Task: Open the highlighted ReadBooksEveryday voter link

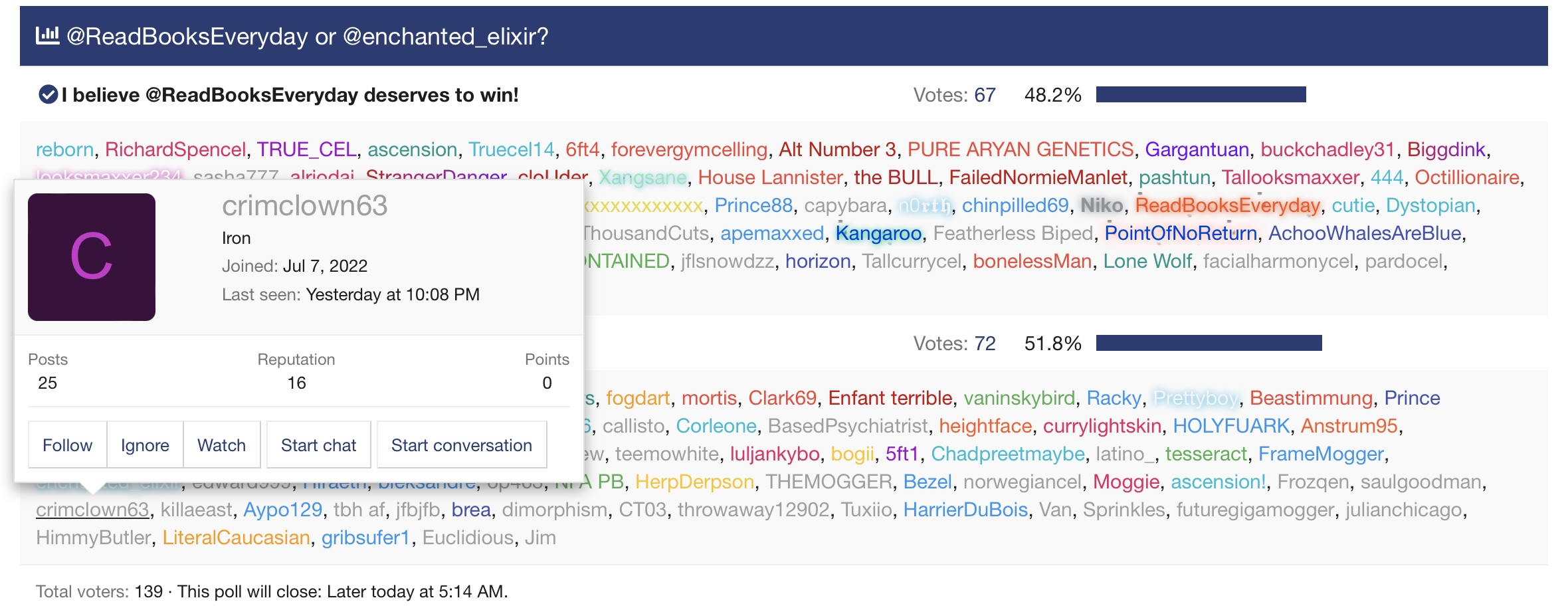Action: tap(1227, 205)
